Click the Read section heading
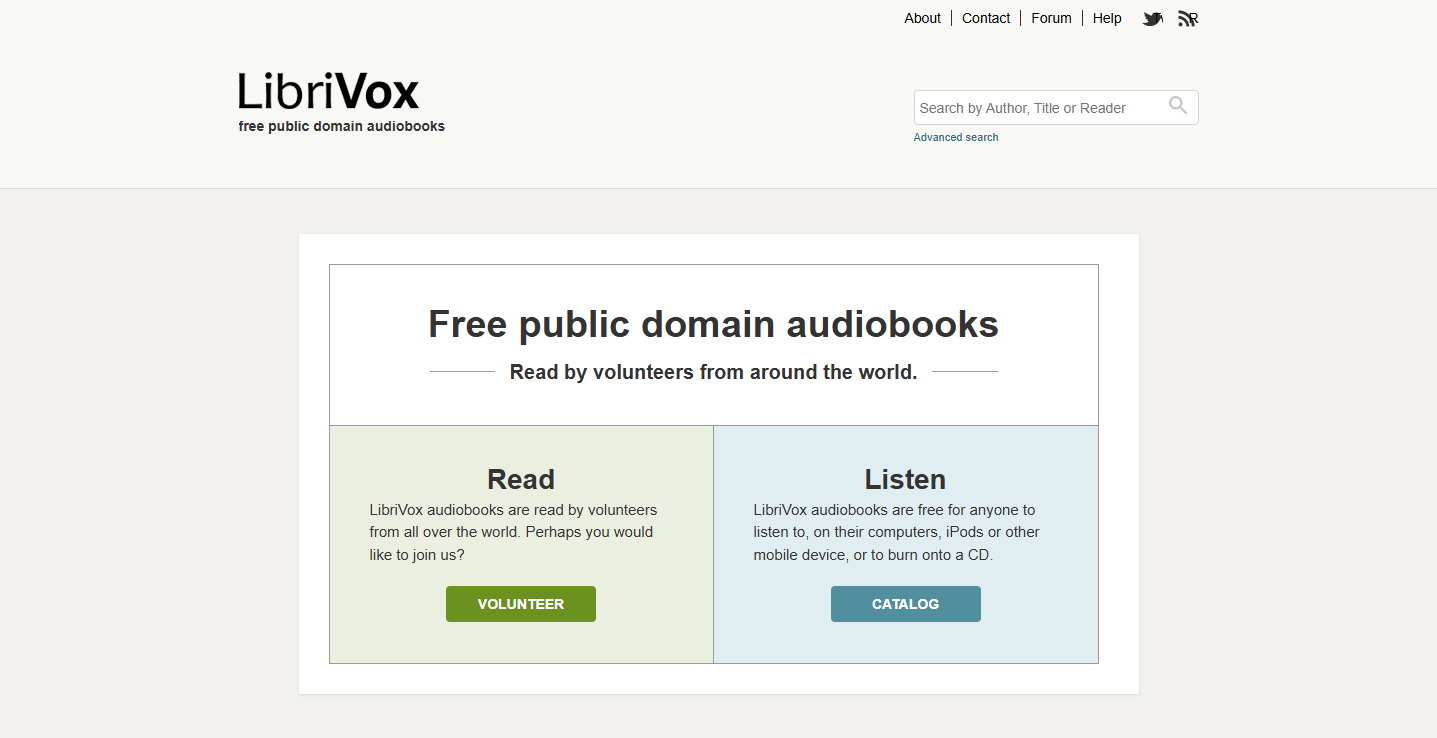Viewport: 1437px width, 738px height. pyautogui.click(x=520, y=479)
